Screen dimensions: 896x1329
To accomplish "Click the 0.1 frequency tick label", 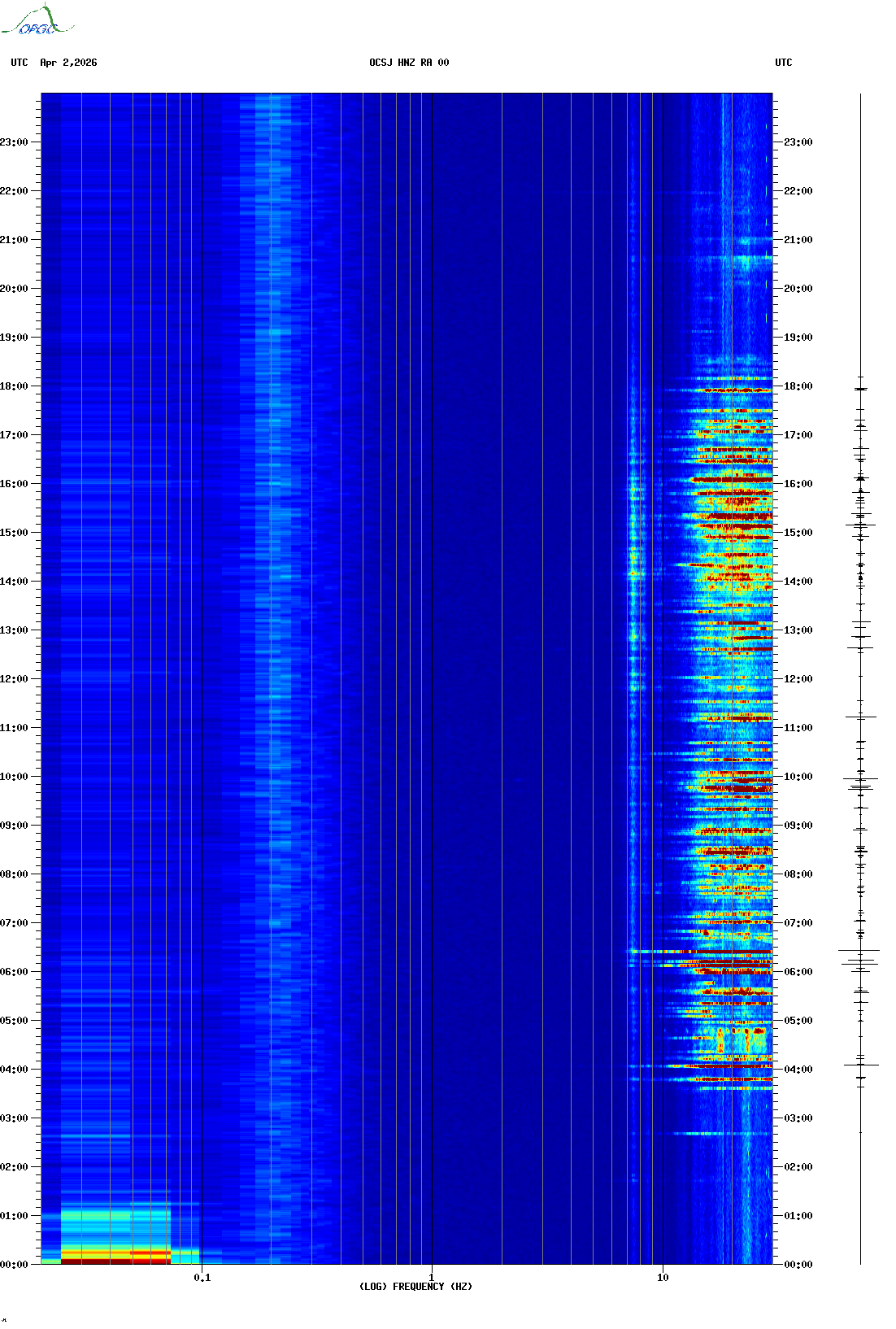I will pyautogui.click(x=202, y=1277).
